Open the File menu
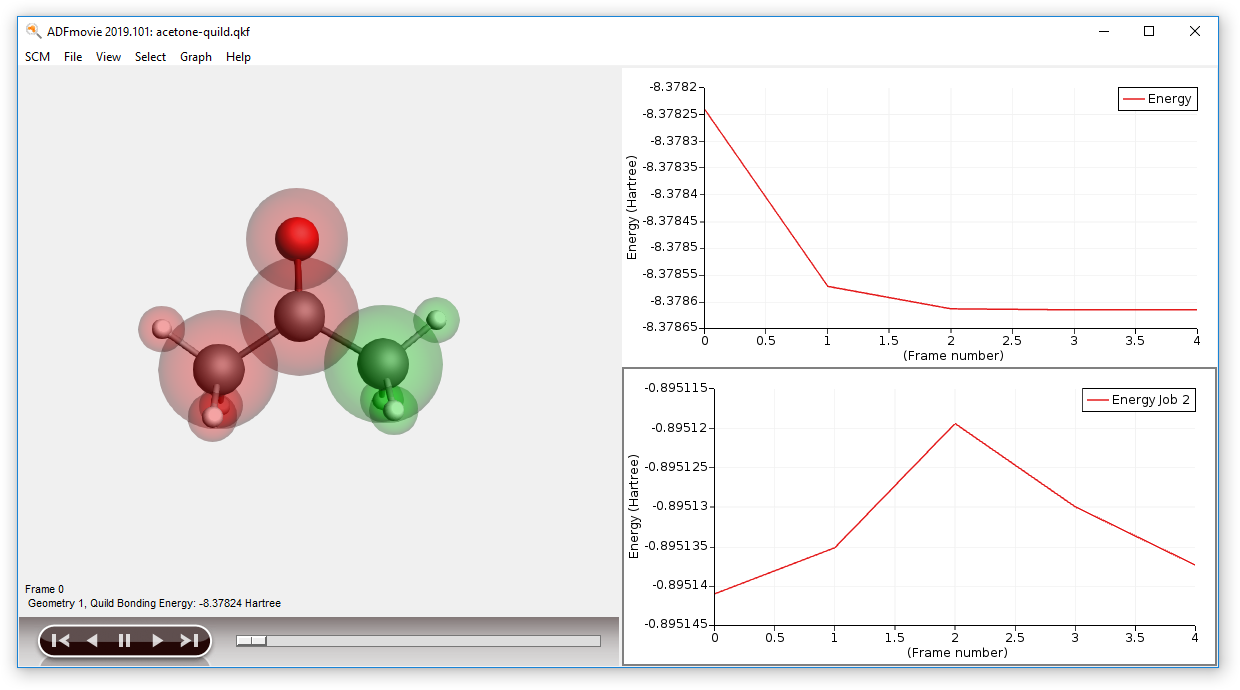Image resolution: width=1240 pixels, height=690 pixels. 73,57
